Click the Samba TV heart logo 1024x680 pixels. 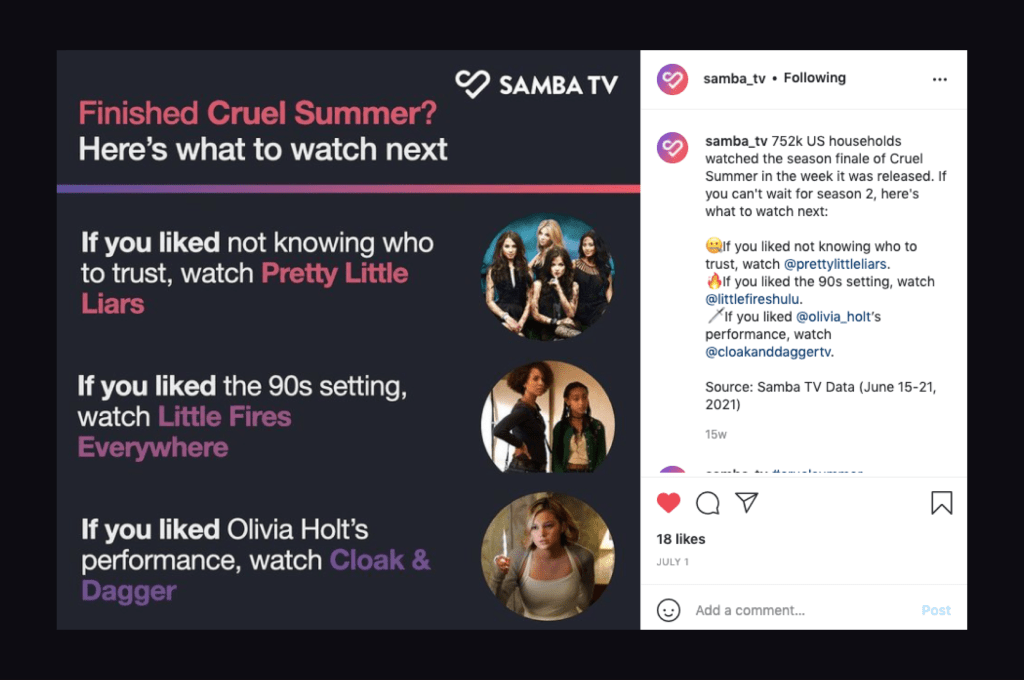pos(472,84)
